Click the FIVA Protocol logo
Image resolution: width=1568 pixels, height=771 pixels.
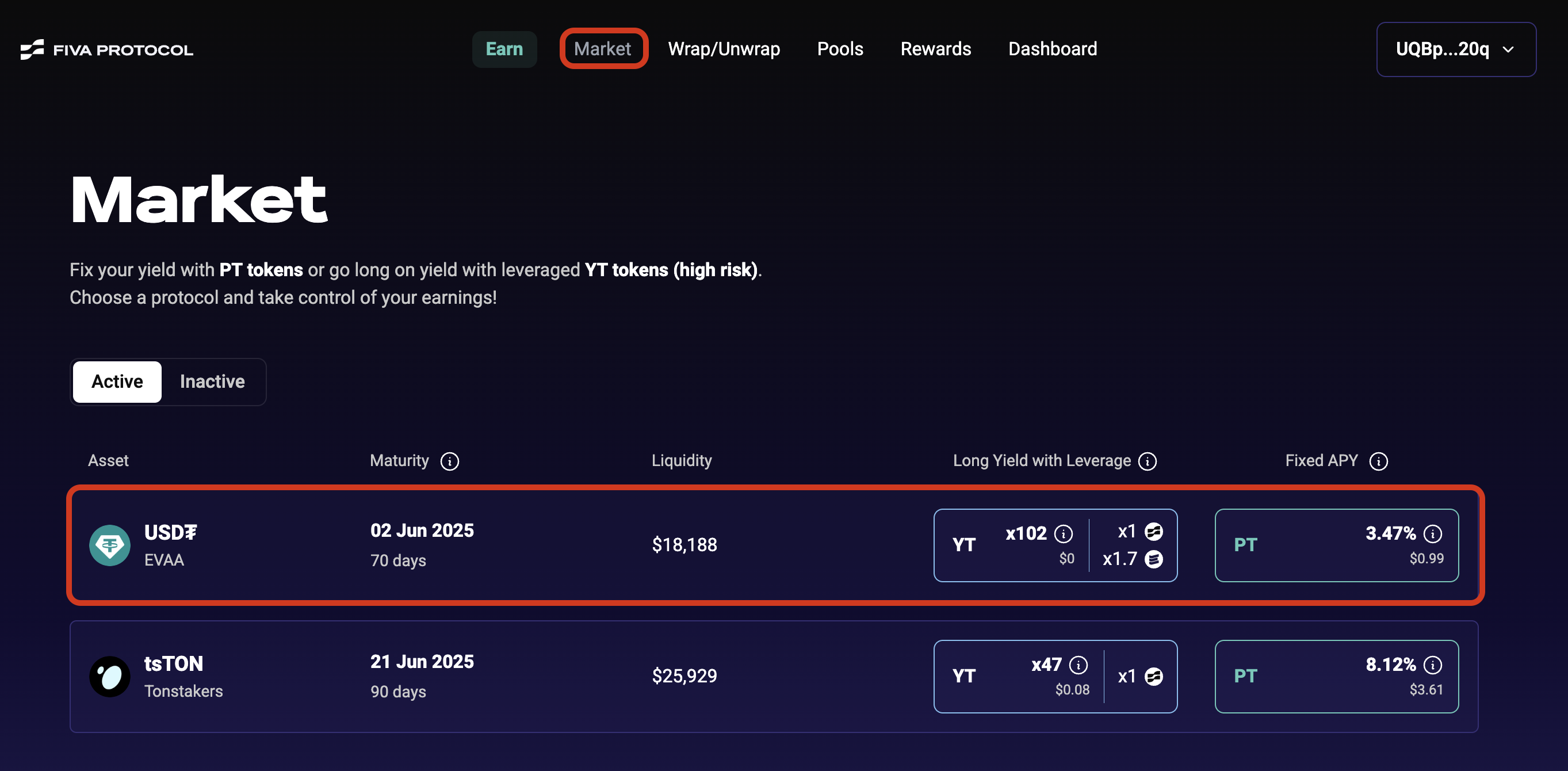[x=106, y=49]
